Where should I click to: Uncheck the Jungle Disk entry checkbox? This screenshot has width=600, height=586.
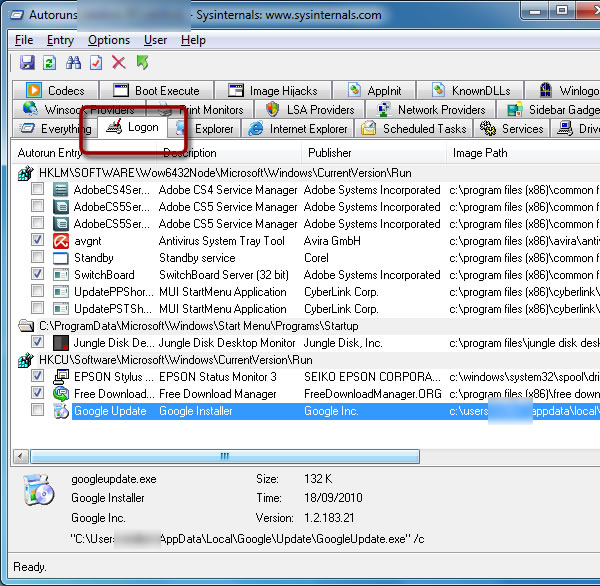pyautogui.click(x=37, y=342)
